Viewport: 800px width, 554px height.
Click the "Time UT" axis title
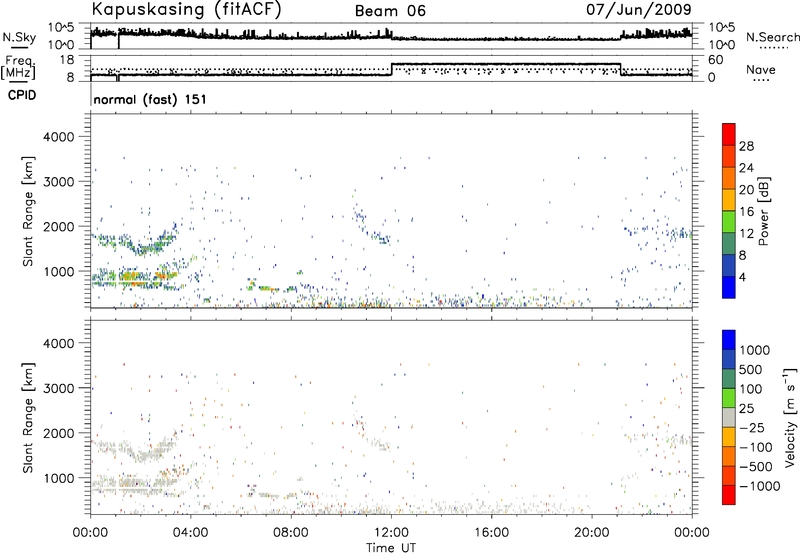[x=391, y=548]
